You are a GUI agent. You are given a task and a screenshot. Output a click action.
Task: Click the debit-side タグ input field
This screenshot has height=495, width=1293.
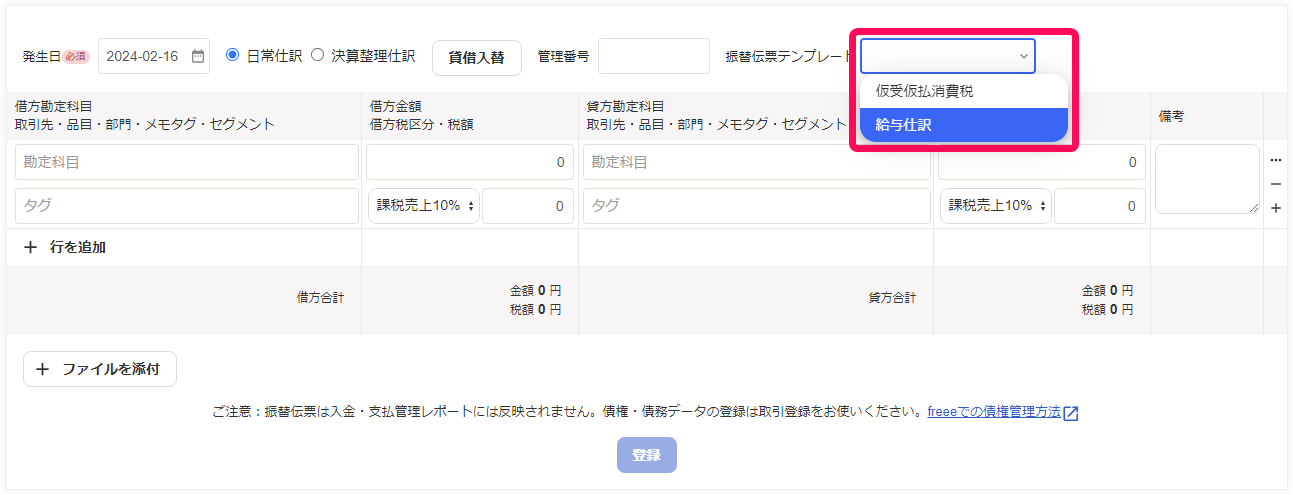coord(187,205)
